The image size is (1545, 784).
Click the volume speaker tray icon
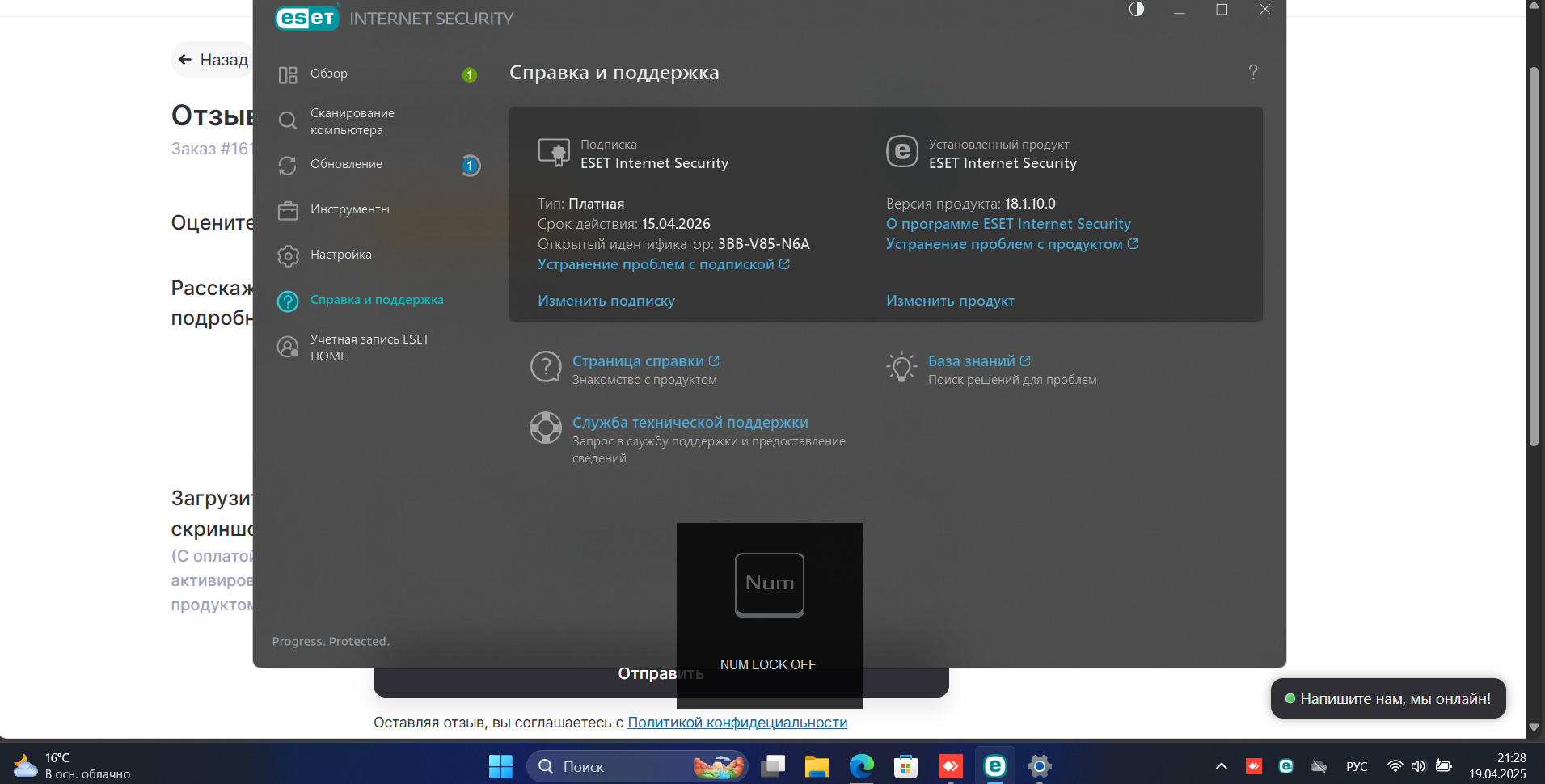pos(1419,766)
